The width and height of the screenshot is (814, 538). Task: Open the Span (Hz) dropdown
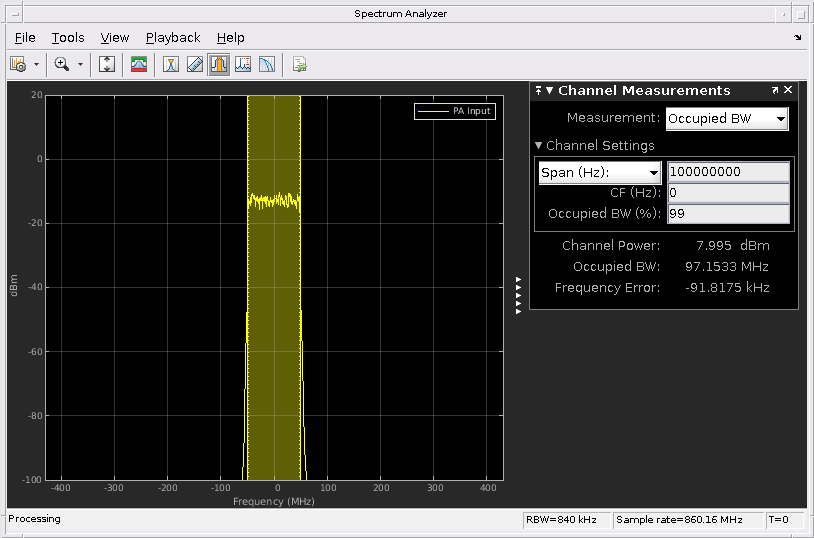(600, 172)
